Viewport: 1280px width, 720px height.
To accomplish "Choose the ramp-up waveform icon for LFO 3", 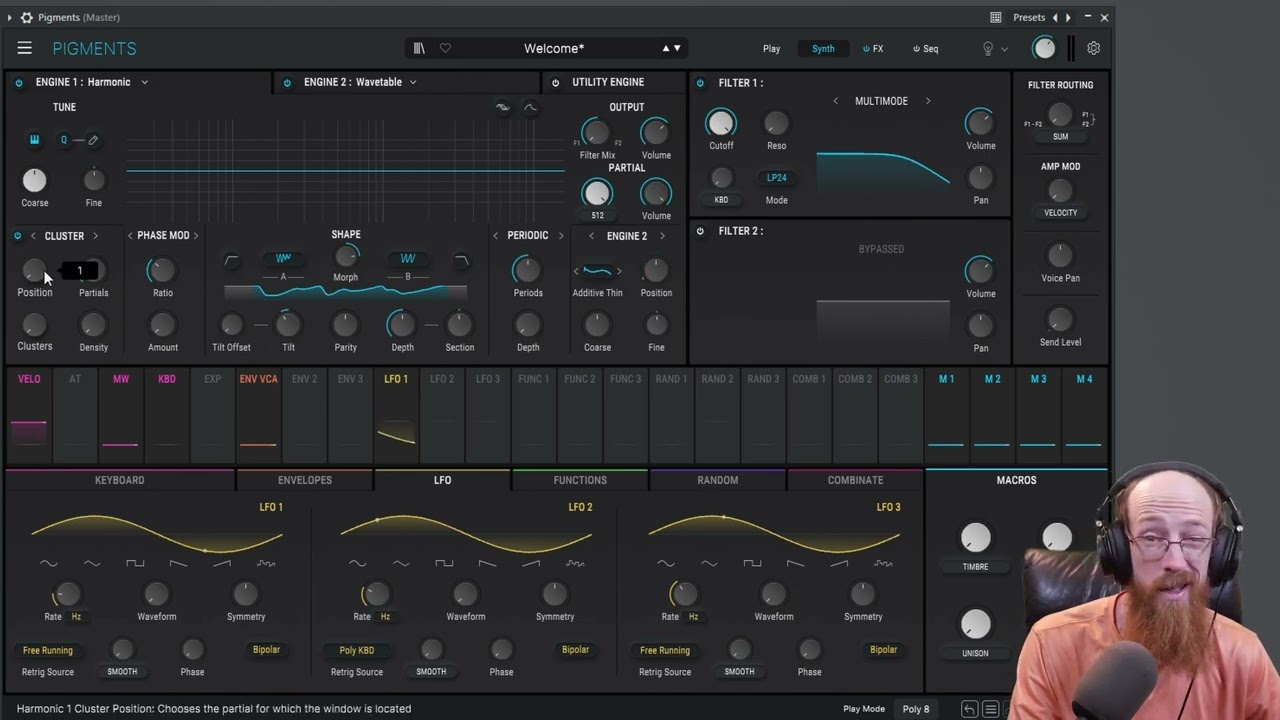I will (x=839, y=564).
